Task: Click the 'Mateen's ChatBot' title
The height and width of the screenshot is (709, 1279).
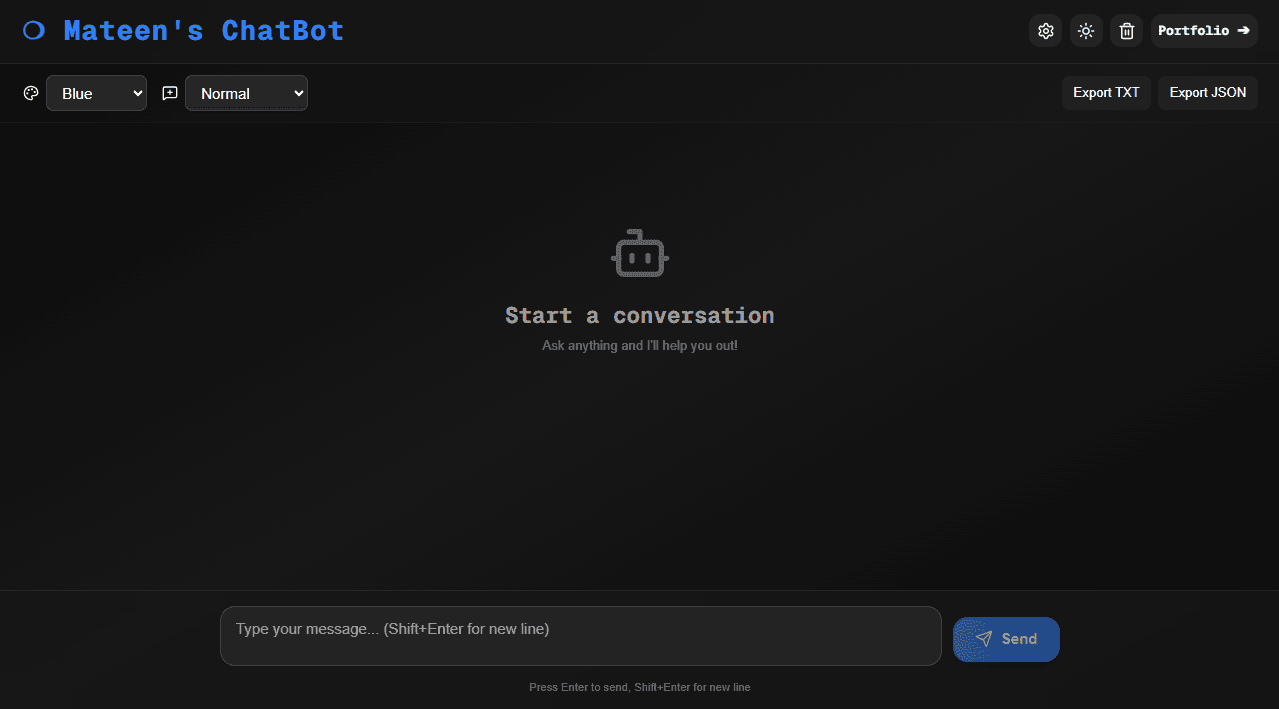Action: click(x=203, y=30)
